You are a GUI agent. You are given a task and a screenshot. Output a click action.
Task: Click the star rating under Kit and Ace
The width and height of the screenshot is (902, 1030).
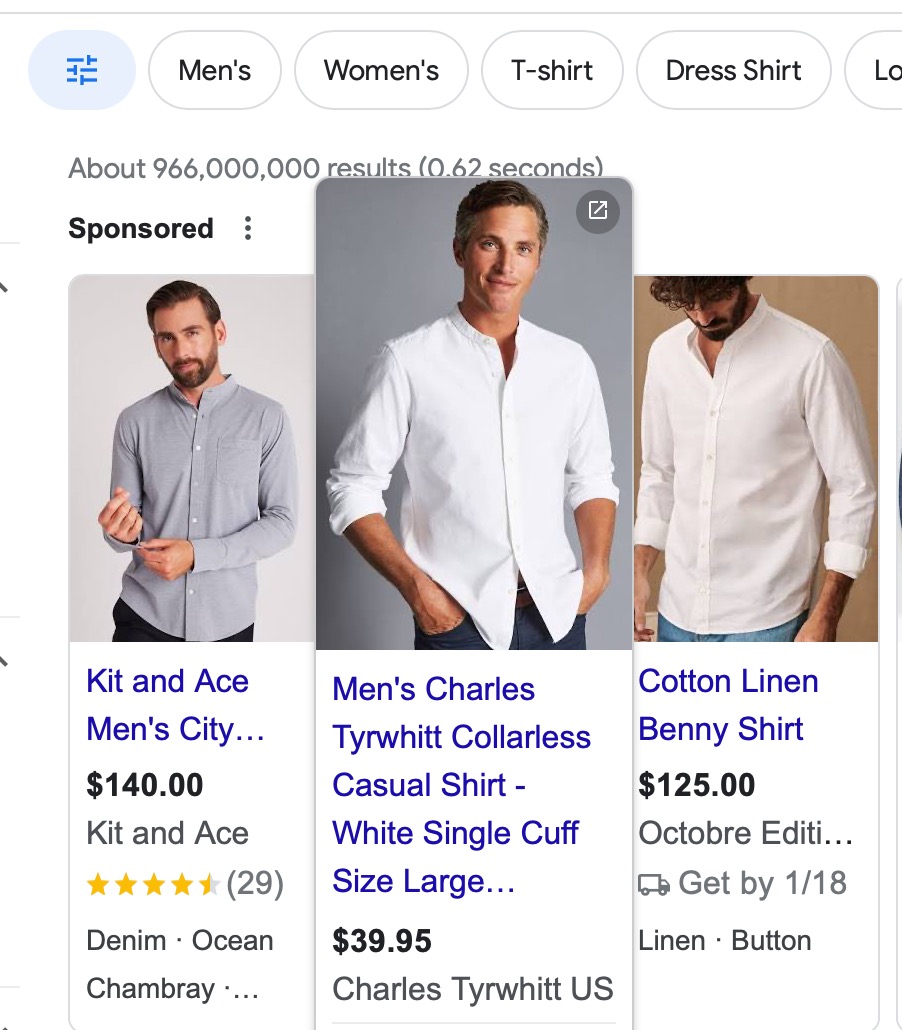(x=153, y=884)
